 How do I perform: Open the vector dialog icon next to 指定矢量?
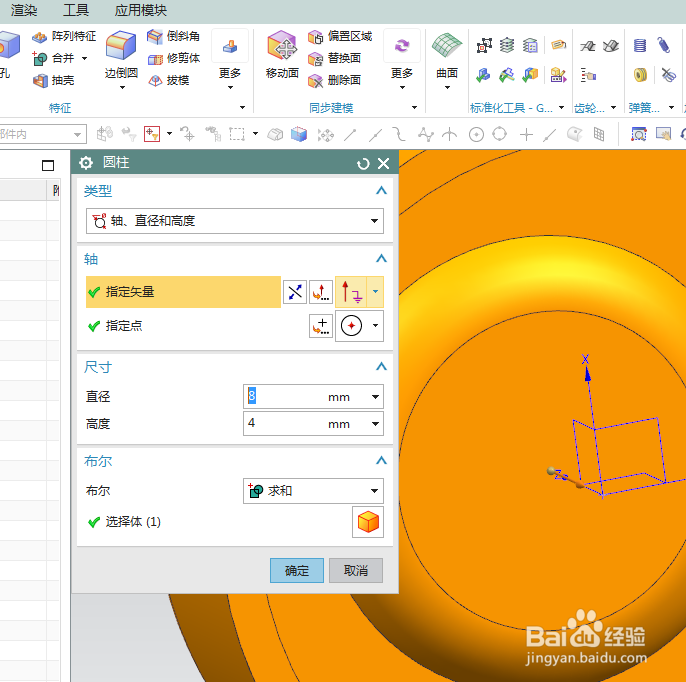click(x=321, y=292)
